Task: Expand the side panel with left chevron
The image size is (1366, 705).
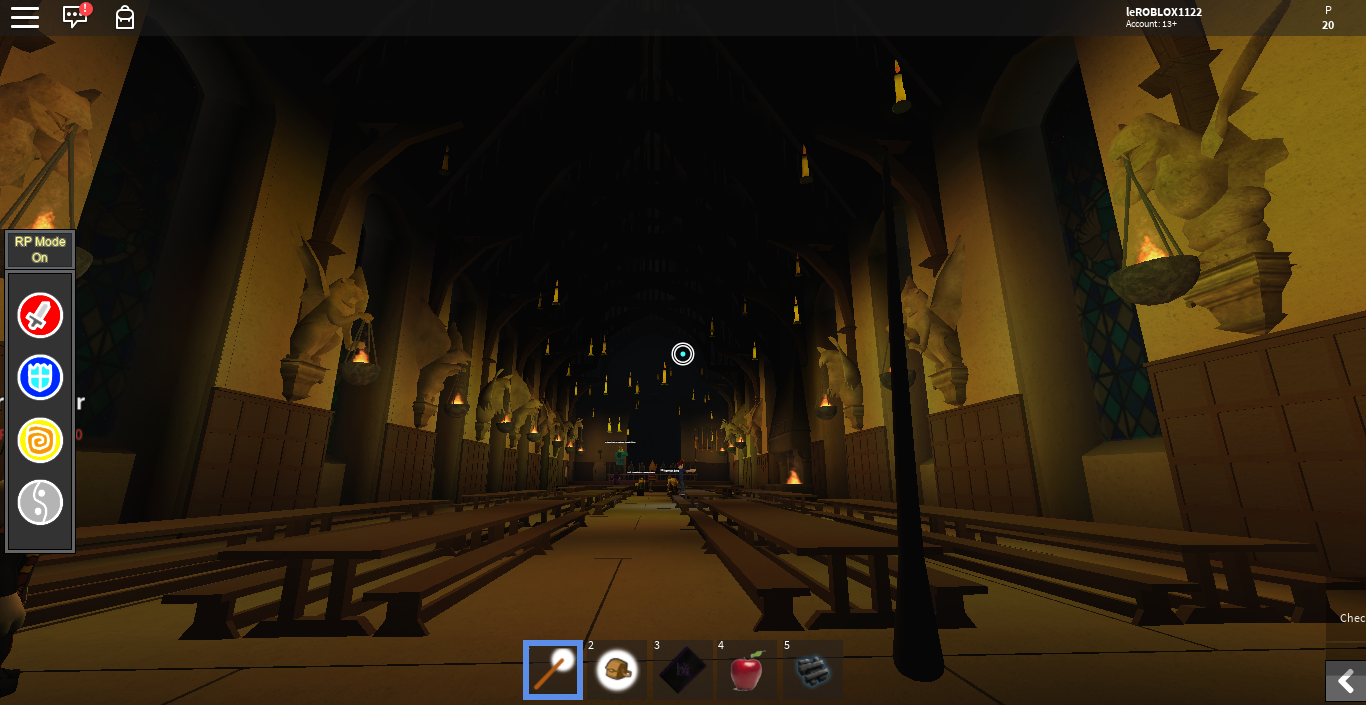Action: [x=1346, y=681]
